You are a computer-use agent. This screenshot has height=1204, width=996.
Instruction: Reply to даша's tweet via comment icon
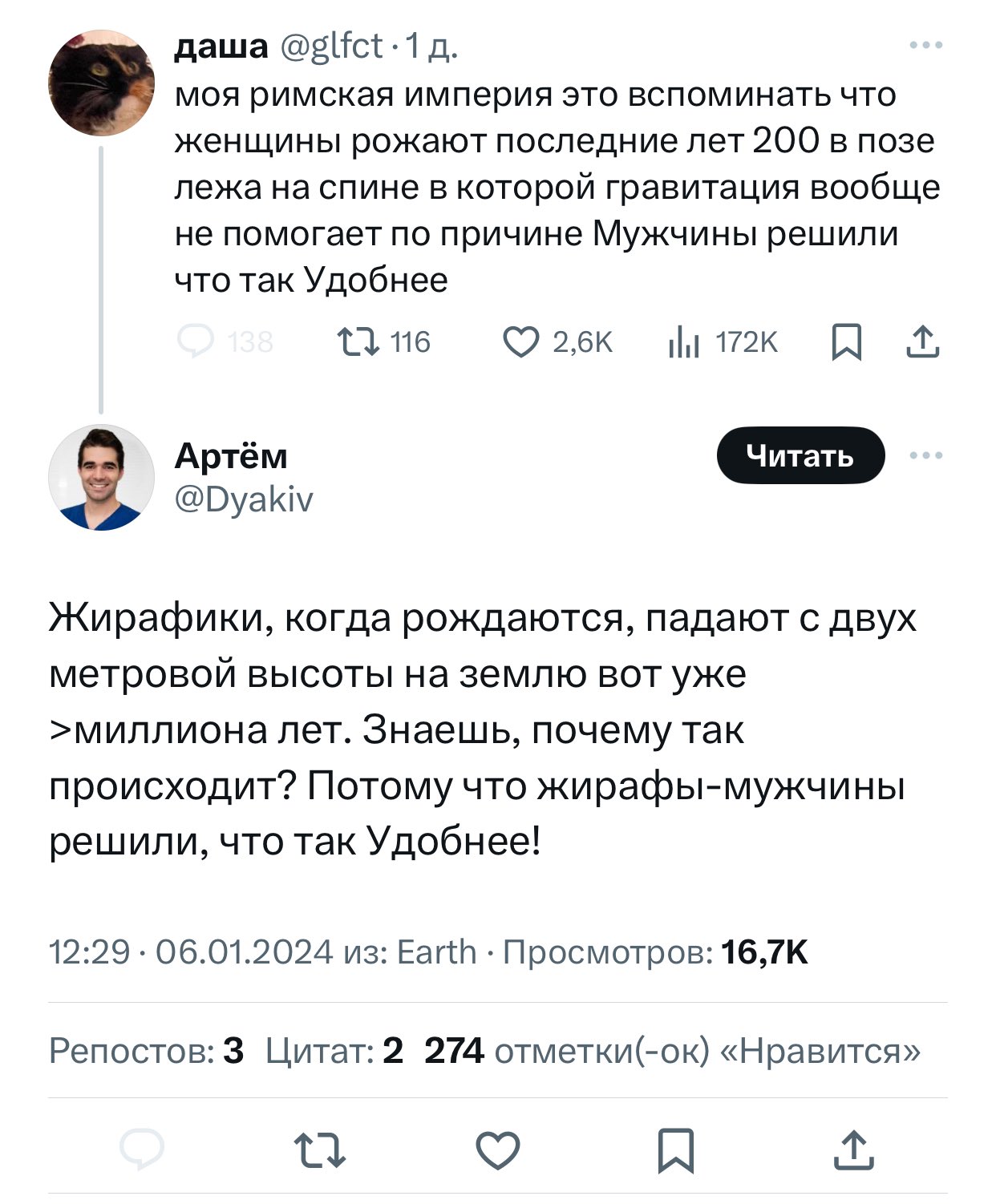[x=196, y=342]
